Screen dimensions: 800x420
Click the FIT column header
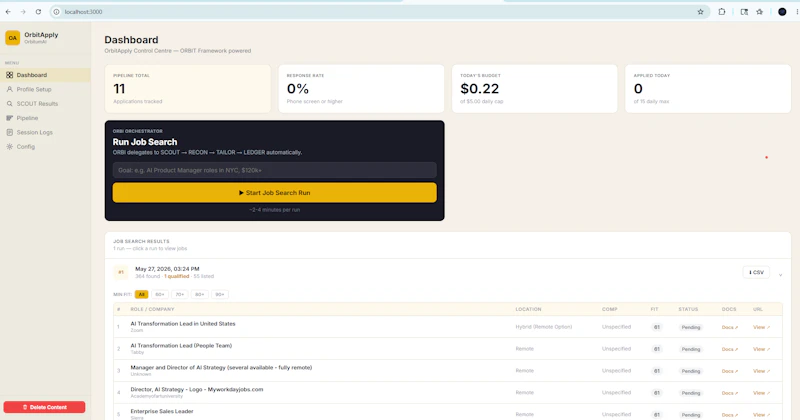pyautogui.click(x=654, y=309)
